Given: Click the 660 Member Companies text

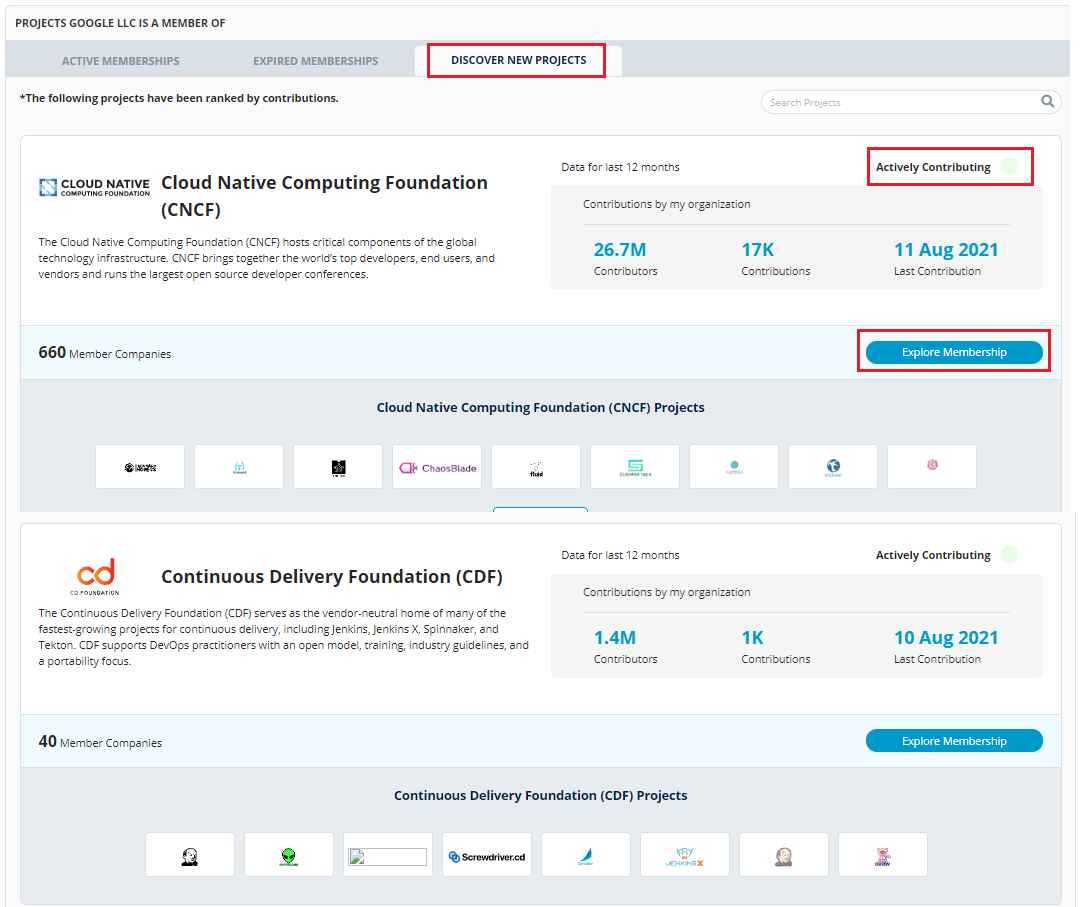Looking at the screenshot, I should tap(105, 353).
